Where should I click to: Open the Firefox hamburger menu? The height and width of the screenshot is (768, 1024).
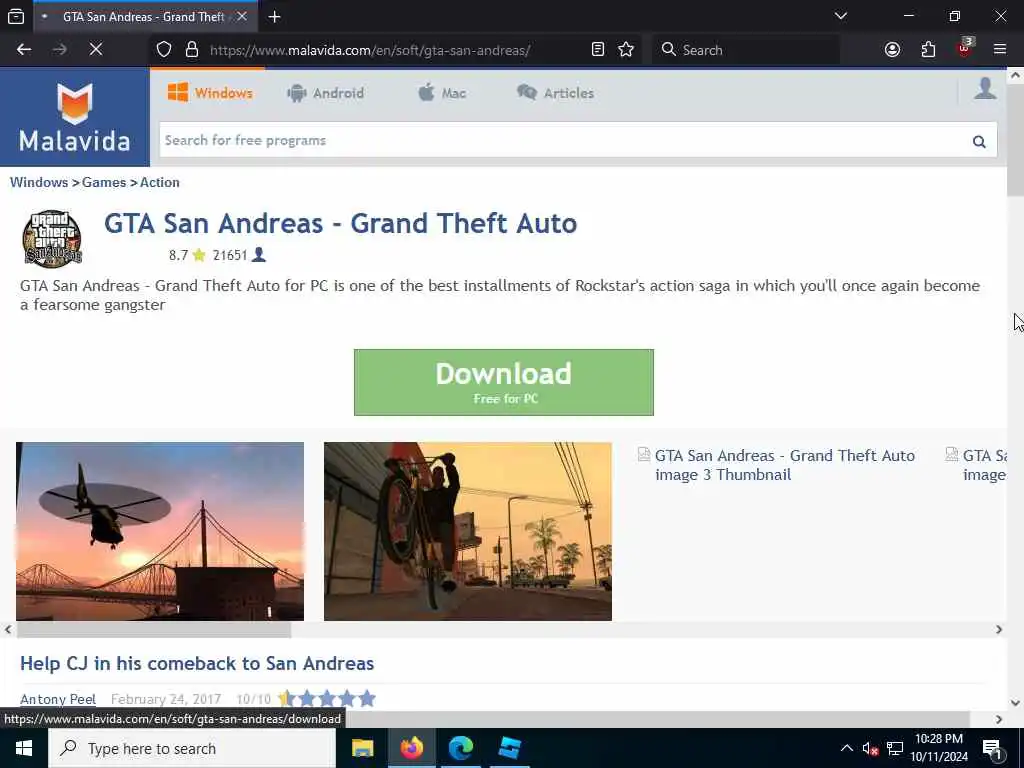[999, 50]
